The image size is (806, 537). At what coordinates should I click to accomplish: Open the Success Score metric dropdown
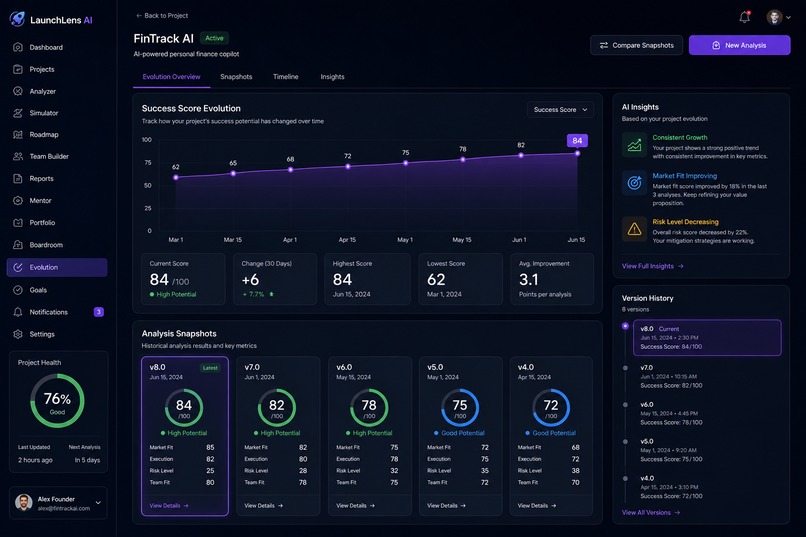pyautogui.click(x=560, y=109)
